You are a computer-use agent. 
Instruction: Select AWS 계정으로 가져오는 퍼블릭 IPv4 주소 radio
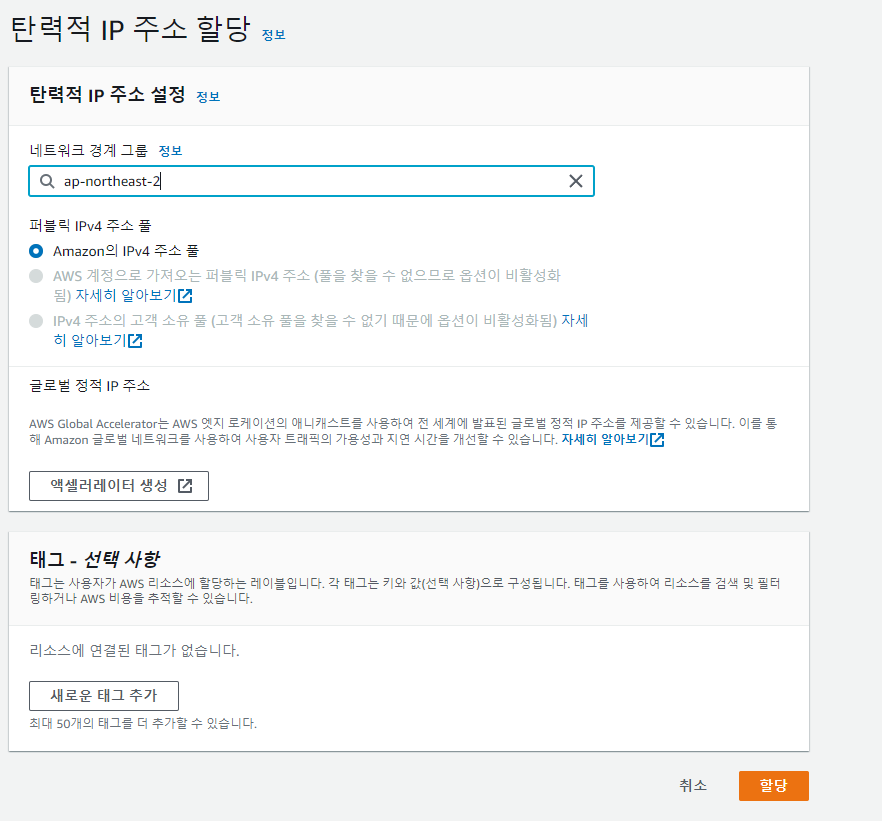[x=36, y=276]
